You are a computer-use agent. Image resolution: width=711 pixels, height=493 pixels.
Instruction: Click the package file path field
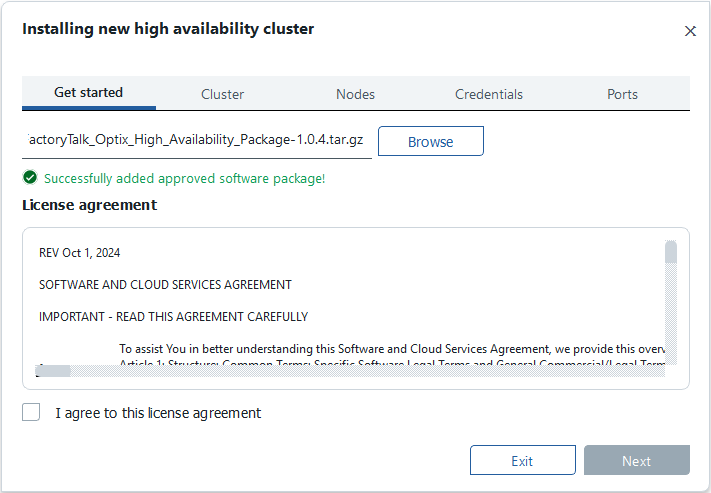[197, 141]
